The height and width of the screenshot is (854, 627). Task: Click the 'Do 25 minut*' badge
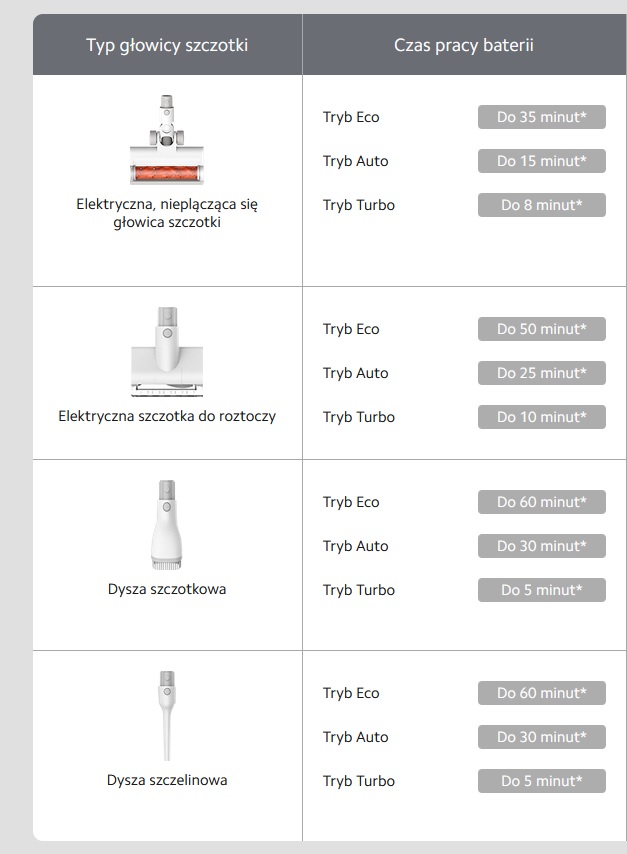coord(541,373)
